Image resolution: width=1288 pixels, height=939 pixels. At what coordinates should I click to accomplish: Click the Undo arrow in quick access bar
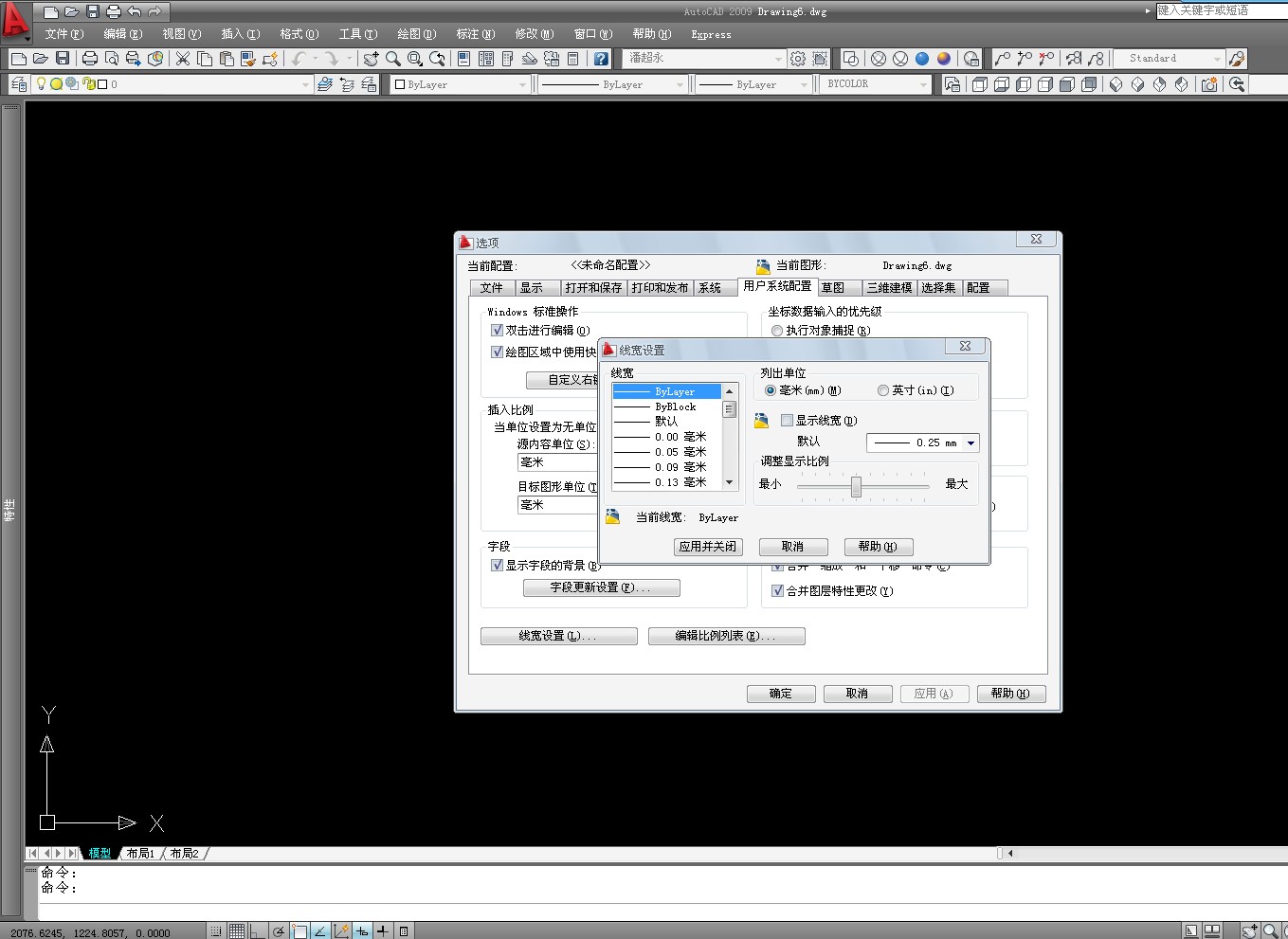[x=135, y=11]
